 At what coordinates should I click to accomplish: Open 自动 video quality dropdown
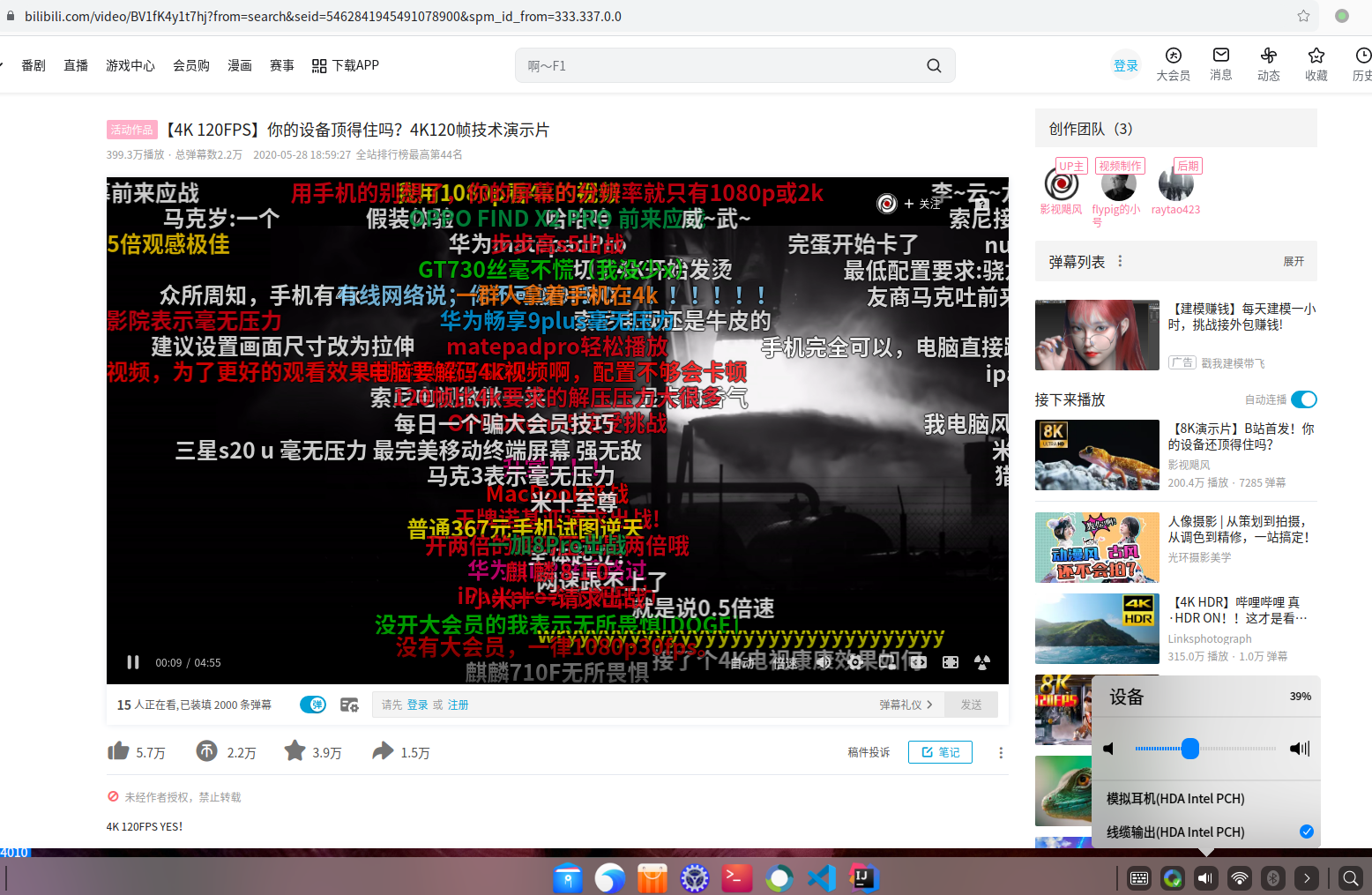point(743,662)
